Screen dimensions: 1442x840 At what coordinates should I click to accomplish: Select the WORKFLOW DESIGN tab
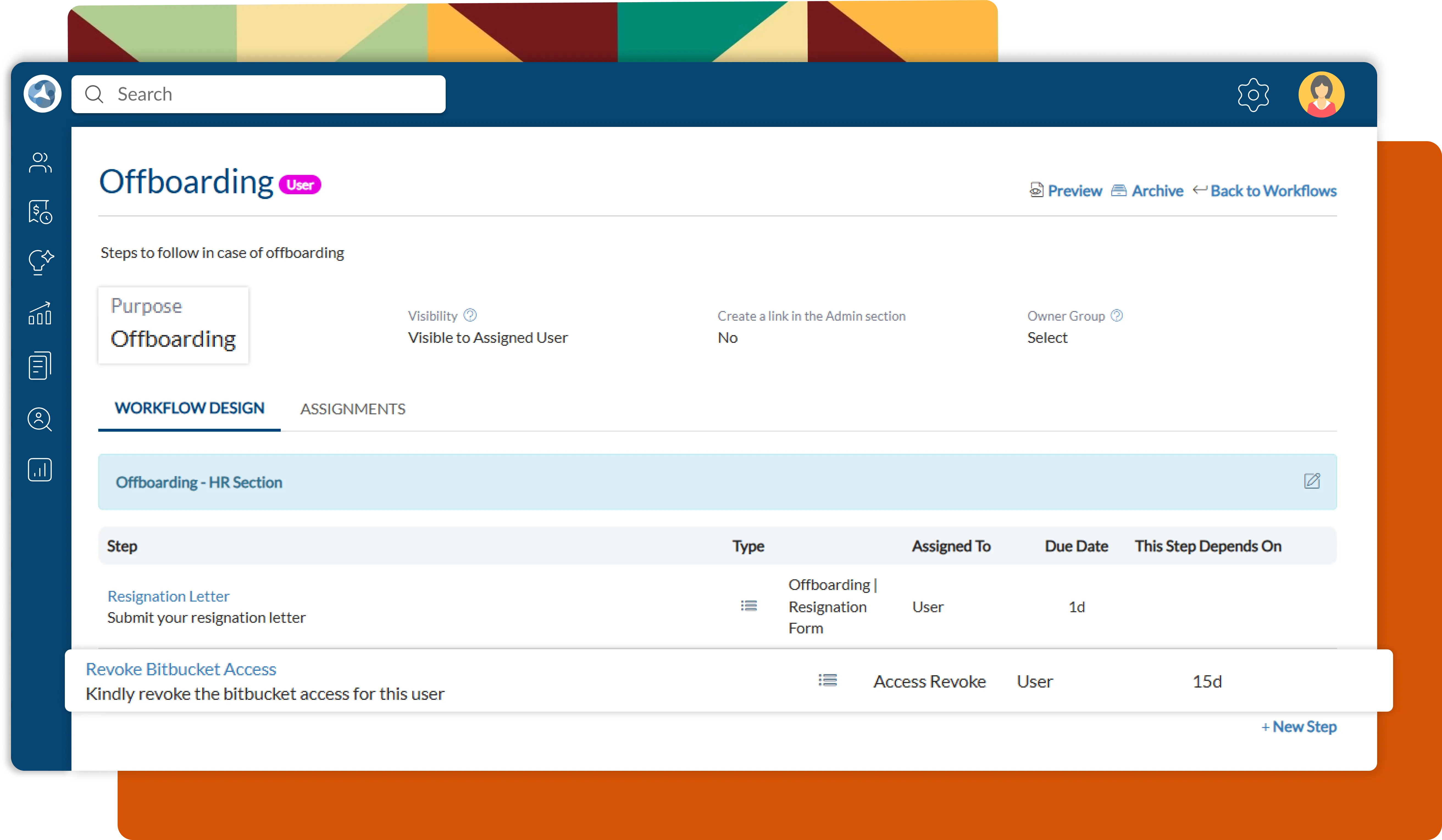189,408
